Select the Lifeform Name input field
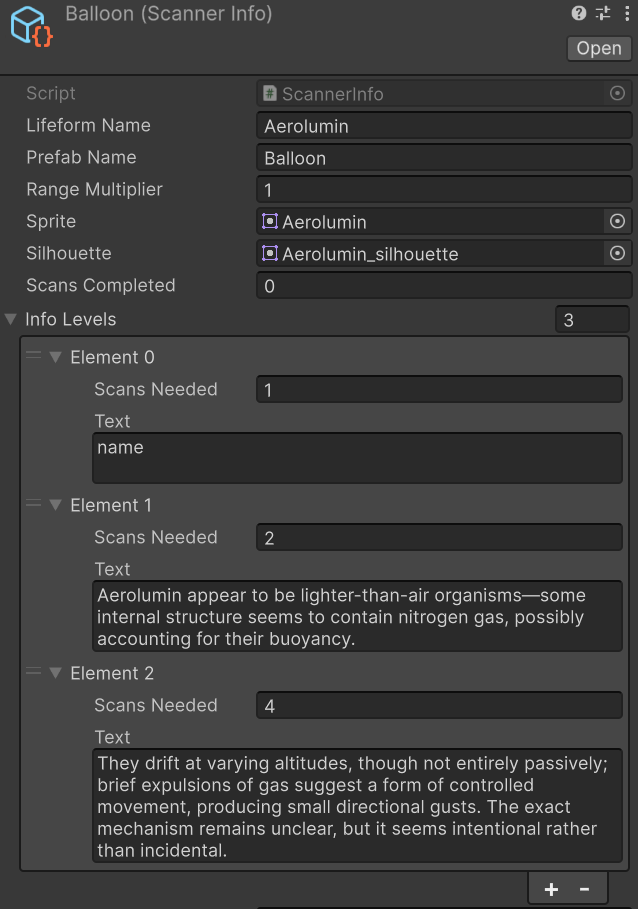 (444, 125)
